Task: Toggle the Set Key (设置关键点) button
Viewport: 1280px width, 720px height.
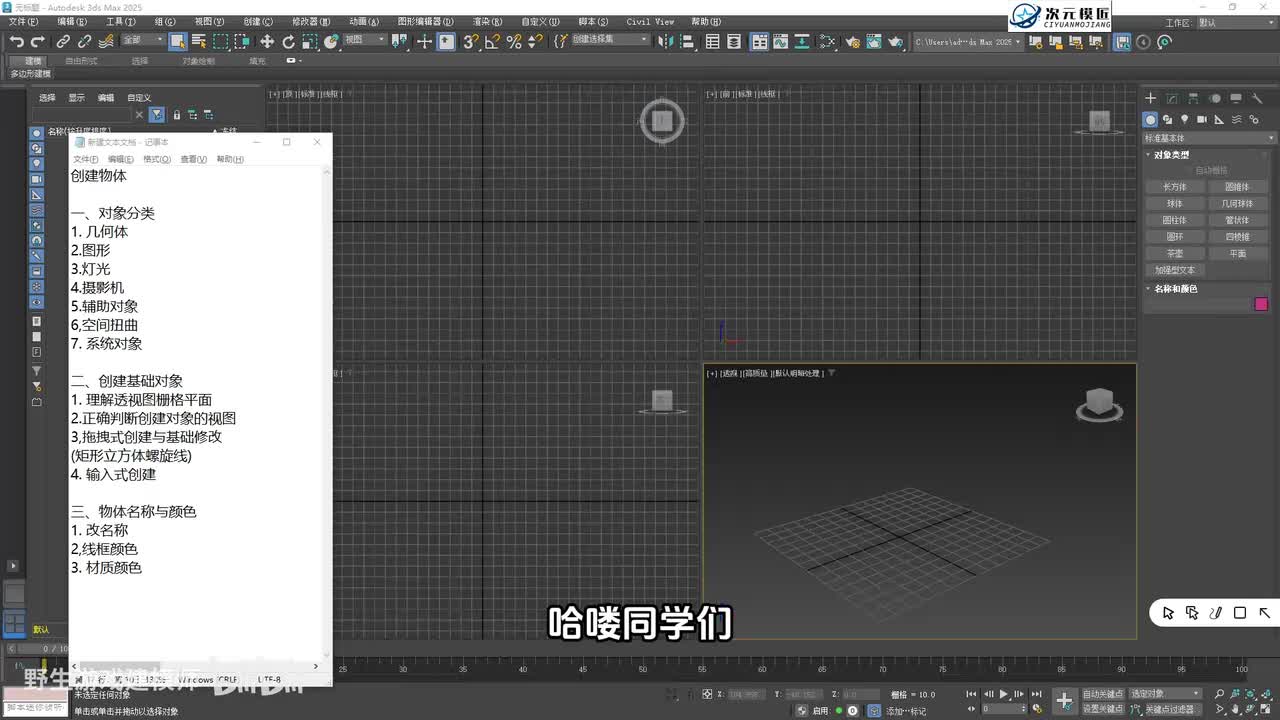Action: [1102, 709]
